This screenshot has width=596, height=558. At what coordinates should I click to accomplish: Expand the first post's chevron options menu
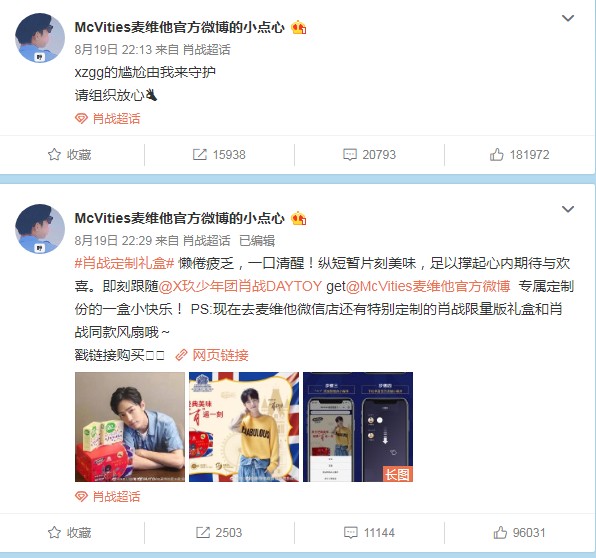click(x=568, y=18)
